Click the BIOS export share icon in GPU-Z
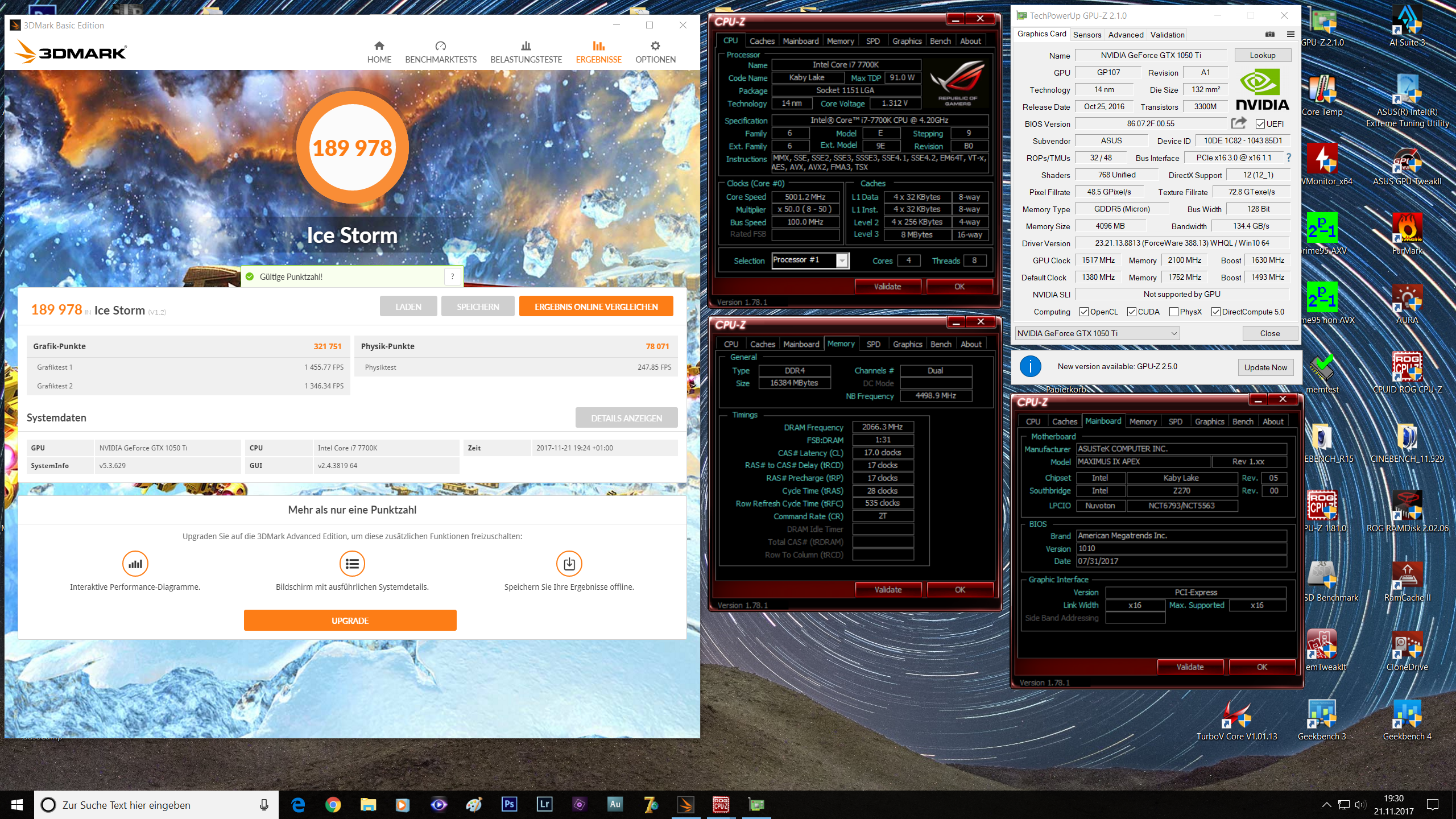 [x=1238, y=123]
